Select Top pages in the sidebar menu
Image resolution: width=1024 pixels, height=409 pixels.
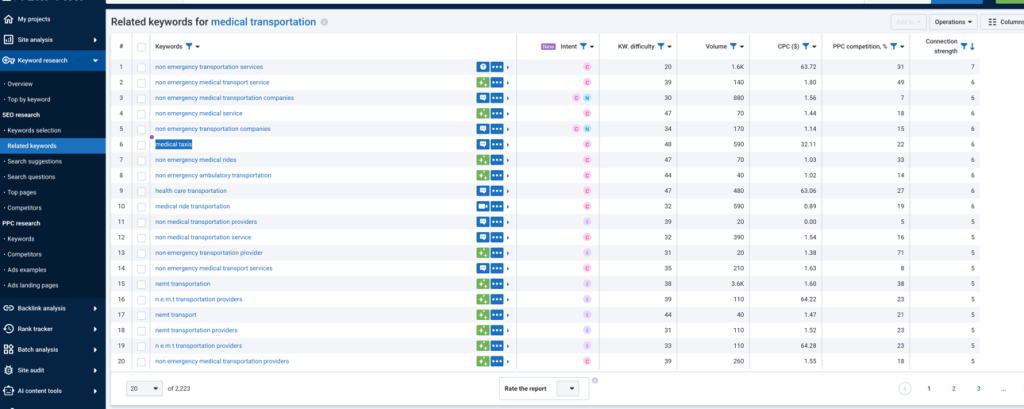pyautogui.click(x=22, y=192)
